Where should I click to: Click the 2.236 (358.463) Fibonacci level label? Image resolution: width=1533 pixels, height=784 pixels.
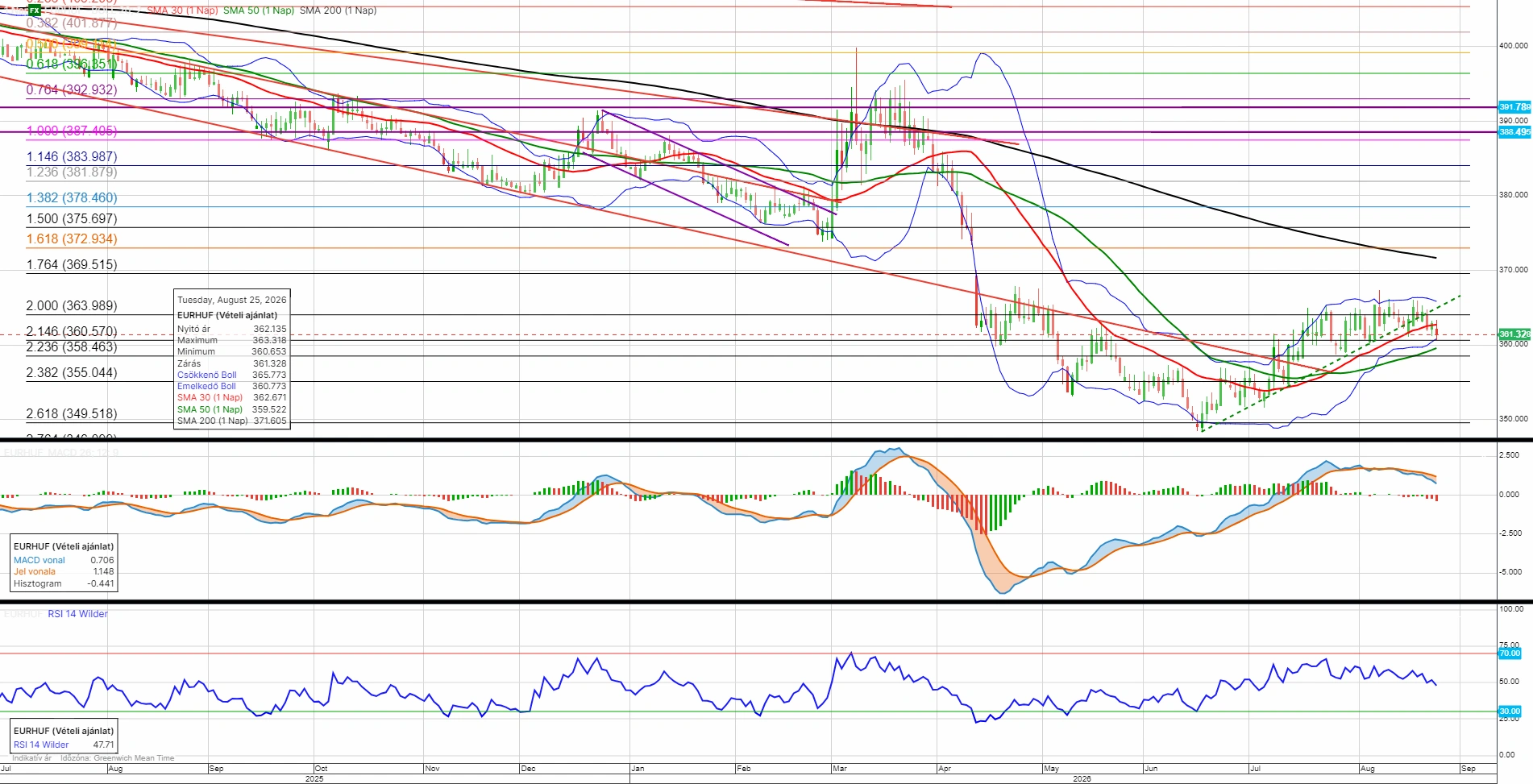click(72, 347)
